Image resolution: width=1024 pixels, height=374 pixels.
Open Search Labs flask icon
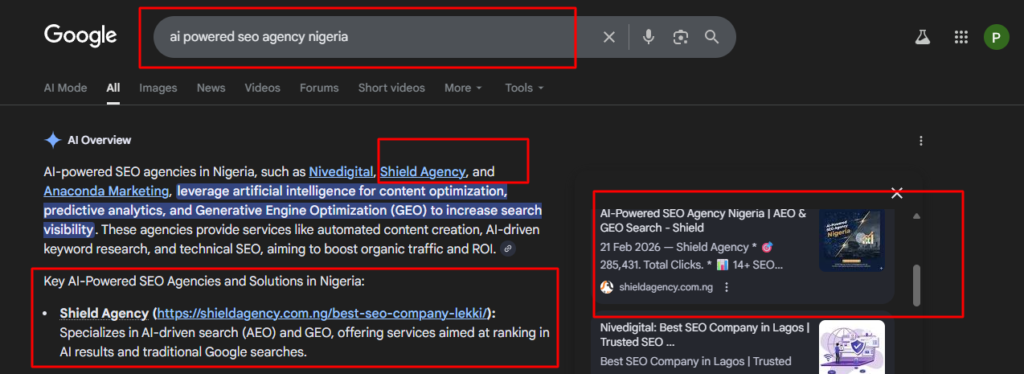coord(921,37)
